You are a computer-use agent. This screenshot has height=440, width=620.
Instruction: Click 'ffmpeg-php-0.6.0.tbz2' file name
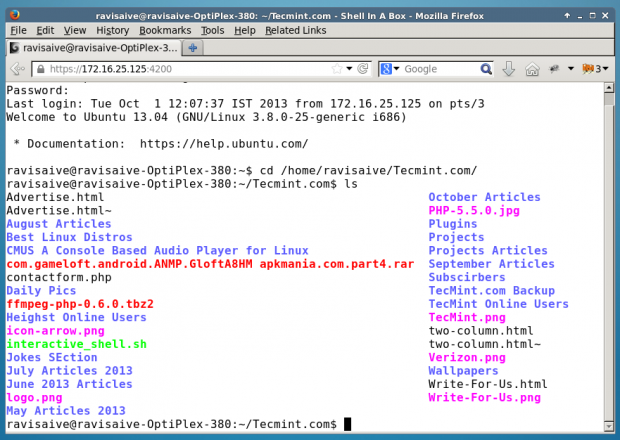[x=80, y=304]
